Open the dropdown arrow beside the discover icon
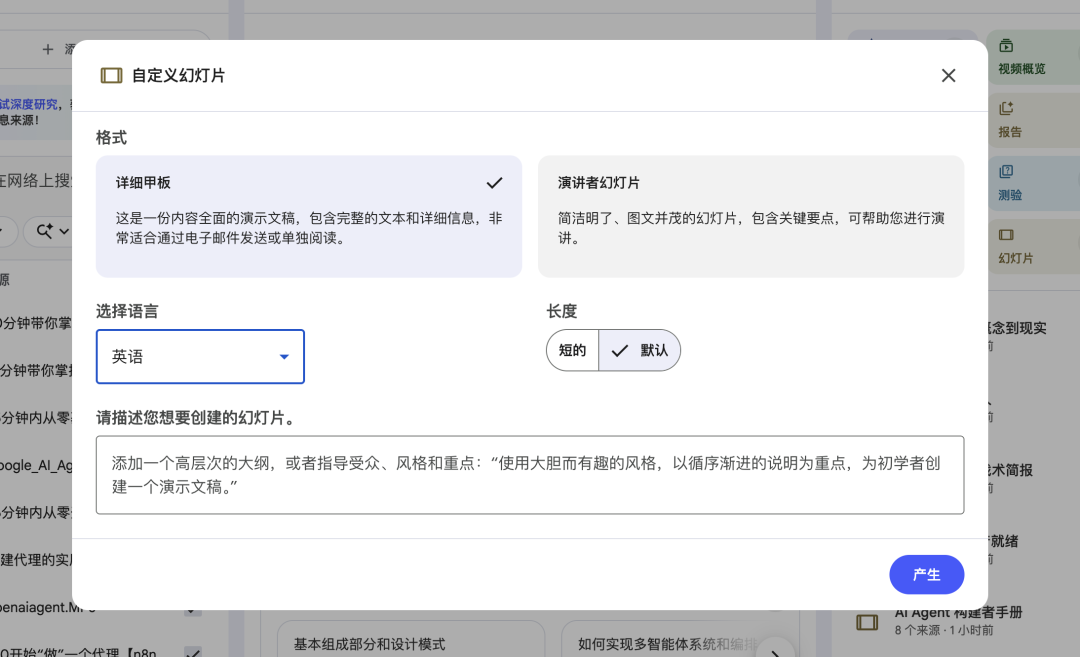Image resolution: width=1080 pixels, height=657 pixels. point(62,231)
